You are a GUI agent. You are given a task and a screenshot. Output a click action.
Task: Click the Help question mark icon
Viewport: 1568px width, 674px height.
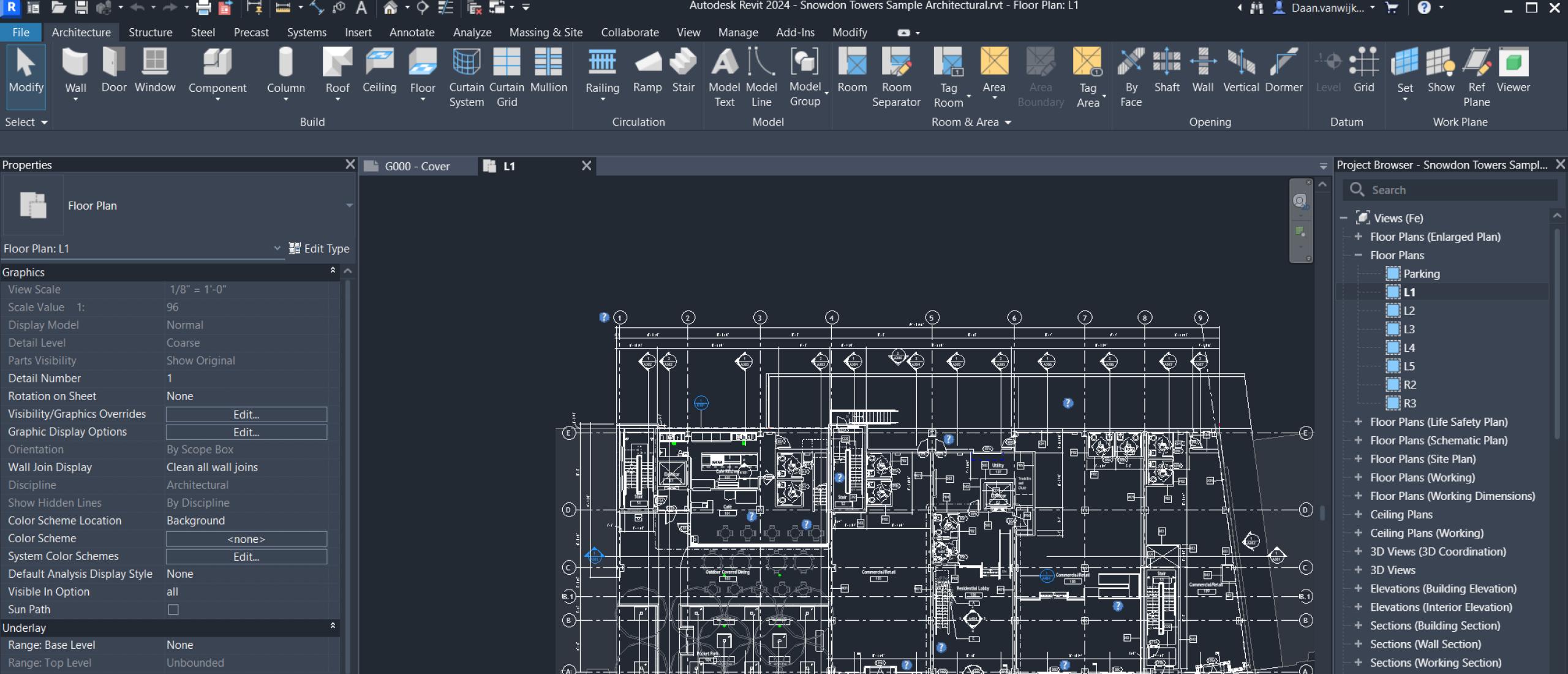click(1424, 7)
